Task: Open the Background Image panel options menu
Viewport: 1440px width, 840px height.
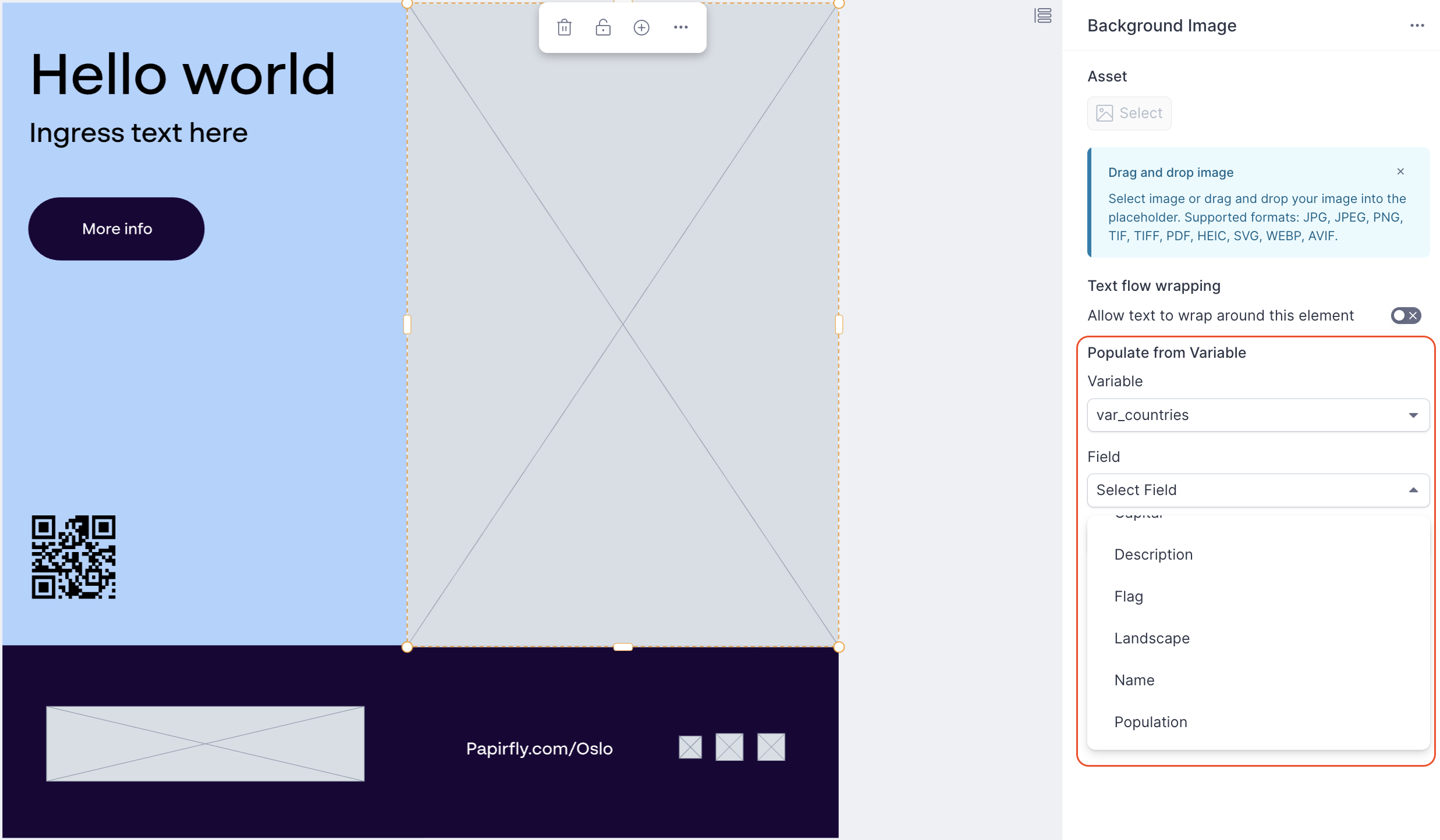Action: pos(1417,26)
